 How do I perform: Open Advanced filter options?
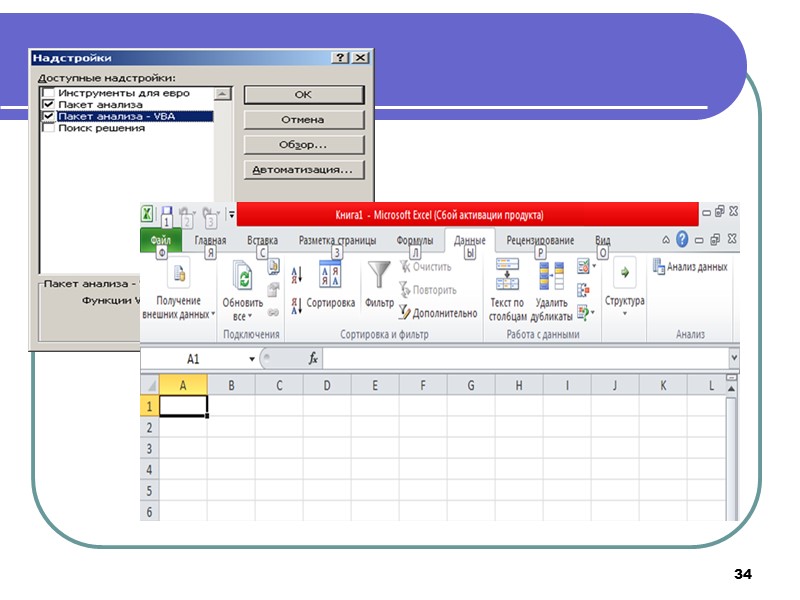click(x=438, y=313)
